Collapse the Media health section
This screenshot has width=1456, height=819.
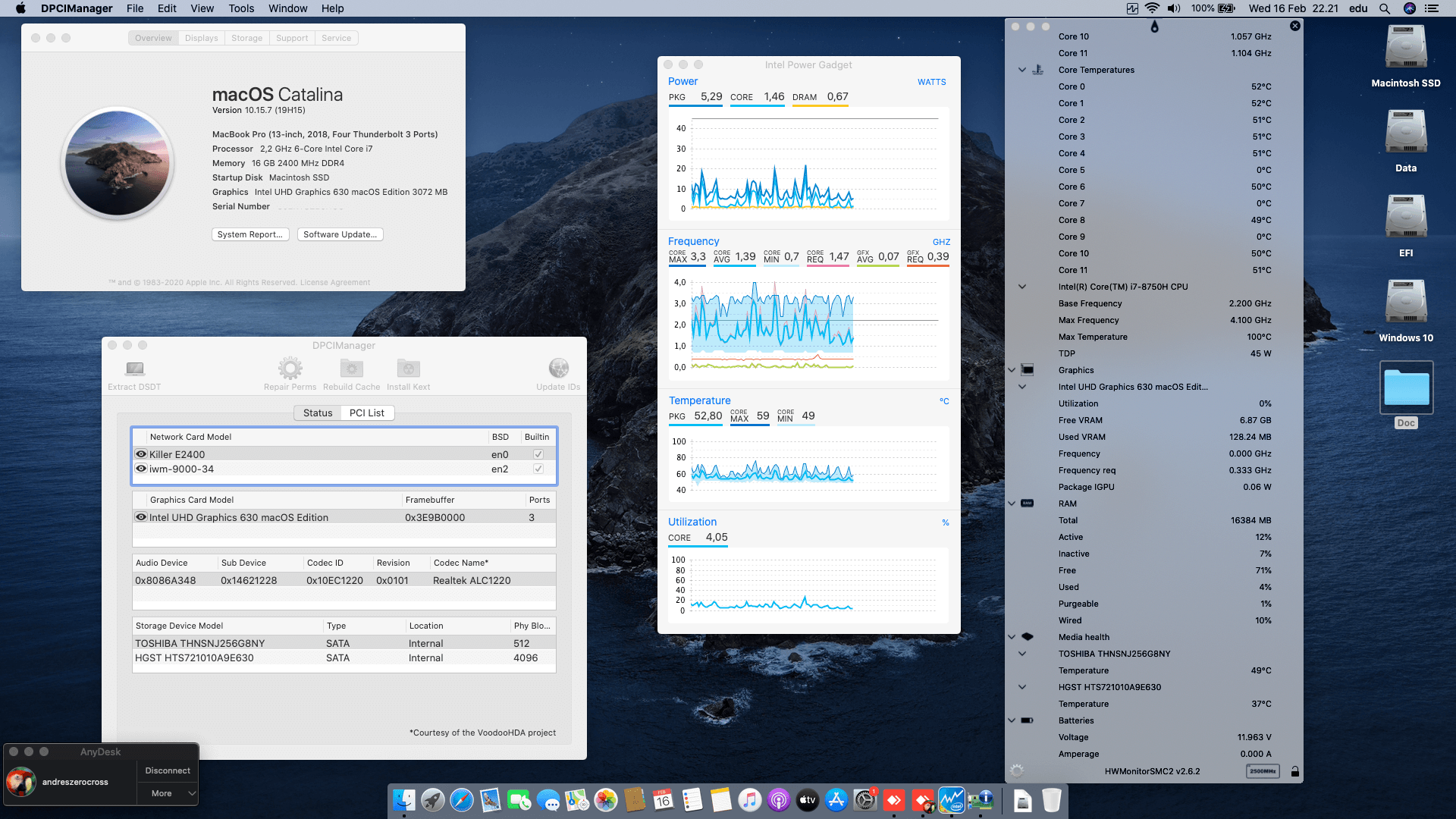click(x=1012, y=637)
